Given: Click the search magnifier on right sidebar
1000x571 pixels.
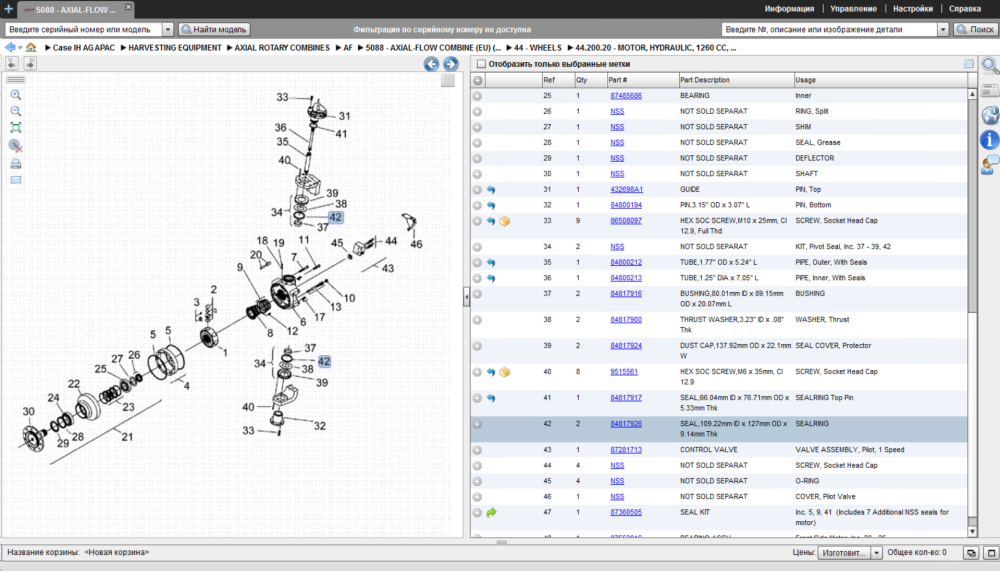Looking at the screenshot, I should (990, 65).
